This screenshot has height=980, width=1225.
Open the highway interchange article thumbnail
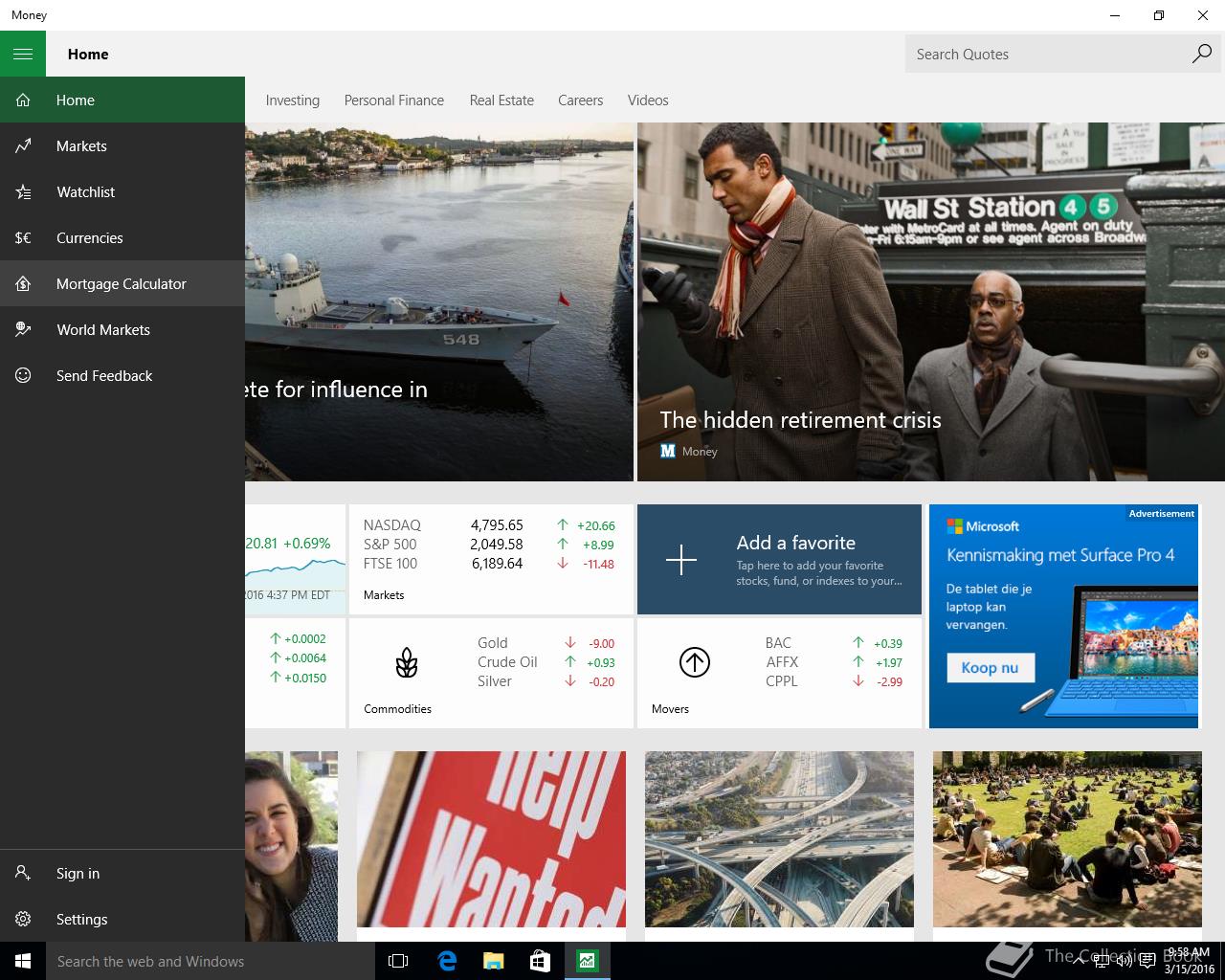click(x=779, y=839)
